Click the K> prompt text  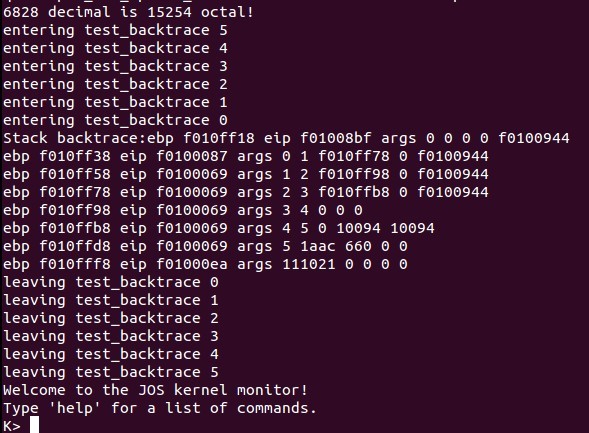point(12,426)
